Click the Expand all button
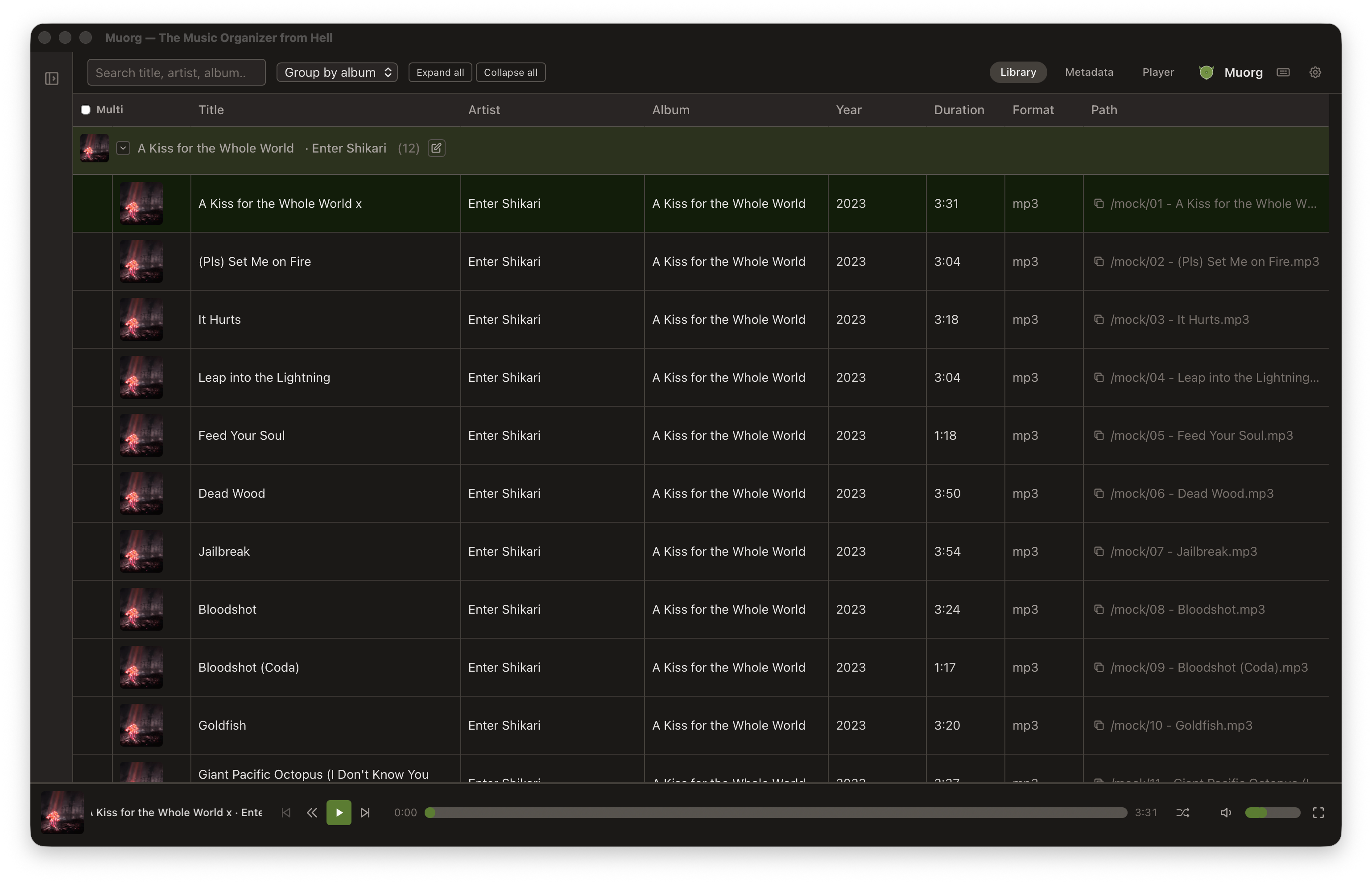Viewport: 1372px width, 884px height. pyautogui.click(x=440, y=72)
